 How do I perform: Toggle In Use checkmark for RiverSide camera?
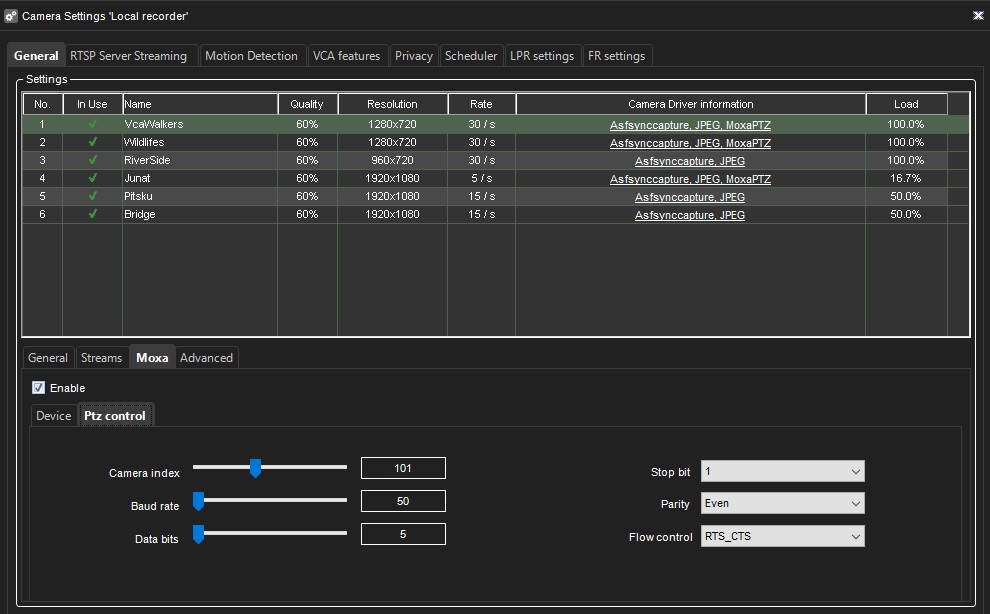(93, 161)
